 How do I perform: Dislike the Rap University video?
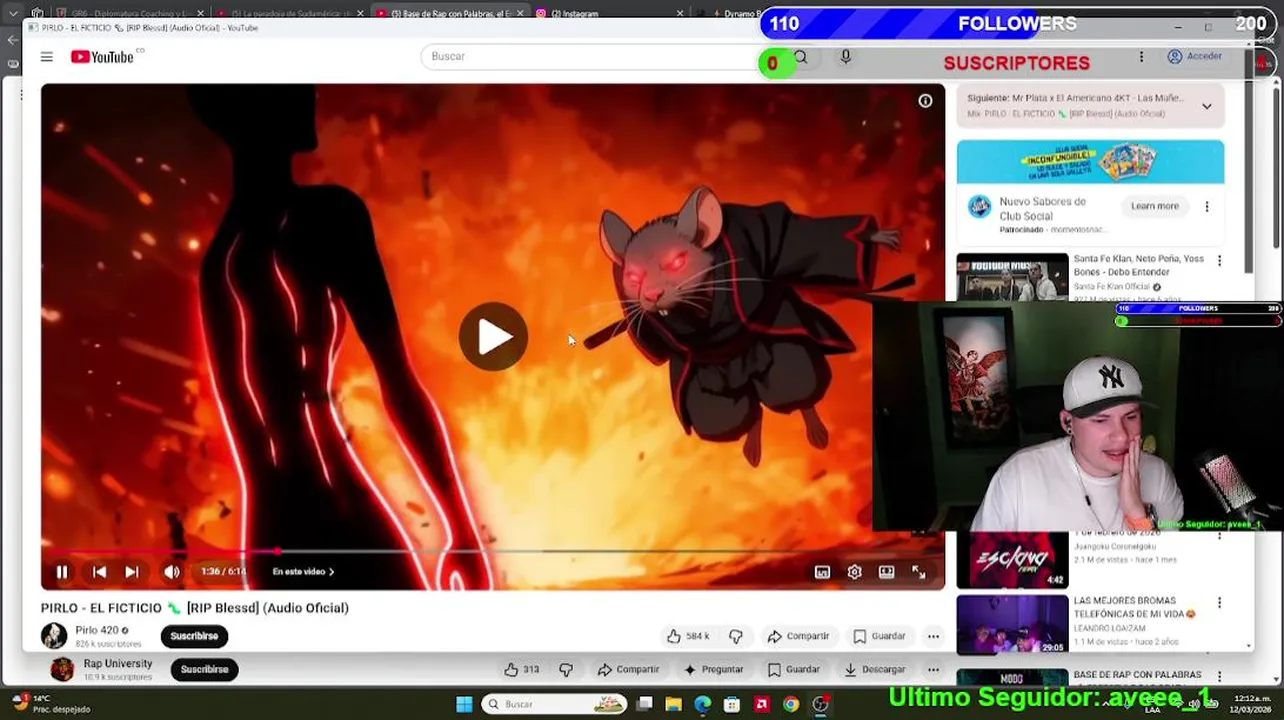click(566, 670)
